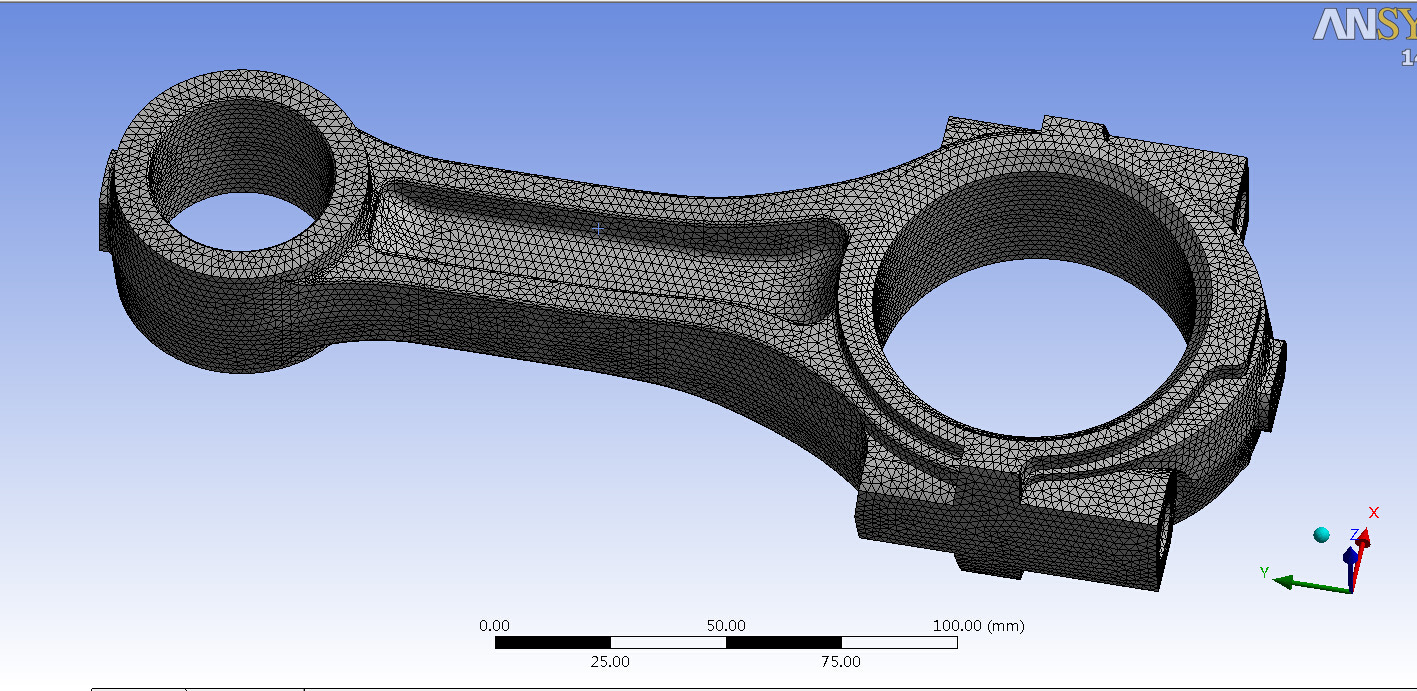Click the "0.00" scale label

tap(494, 626)
